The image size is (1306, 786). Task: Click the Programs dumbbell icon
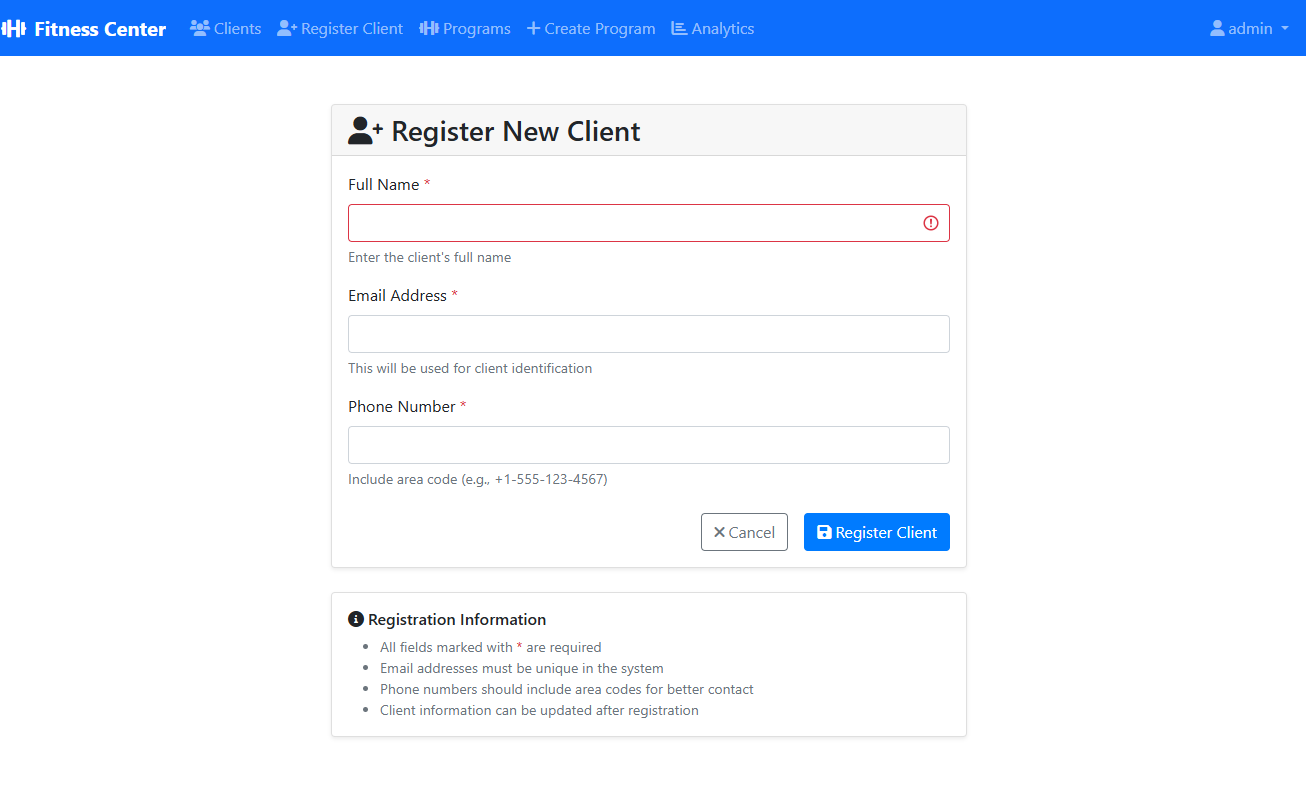pyautogui.click(x=429, y=29)
